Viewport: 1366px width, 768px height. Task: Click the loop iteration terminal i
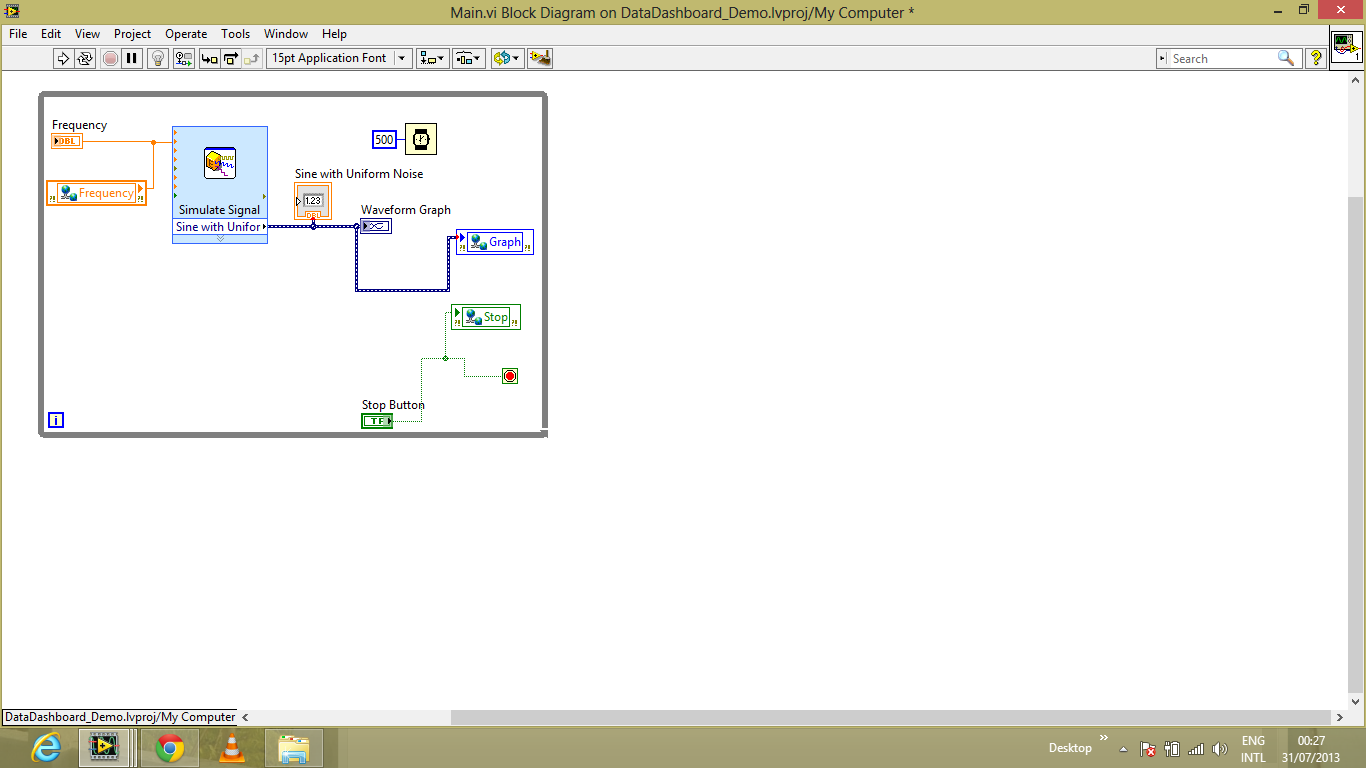coord(56,420)
